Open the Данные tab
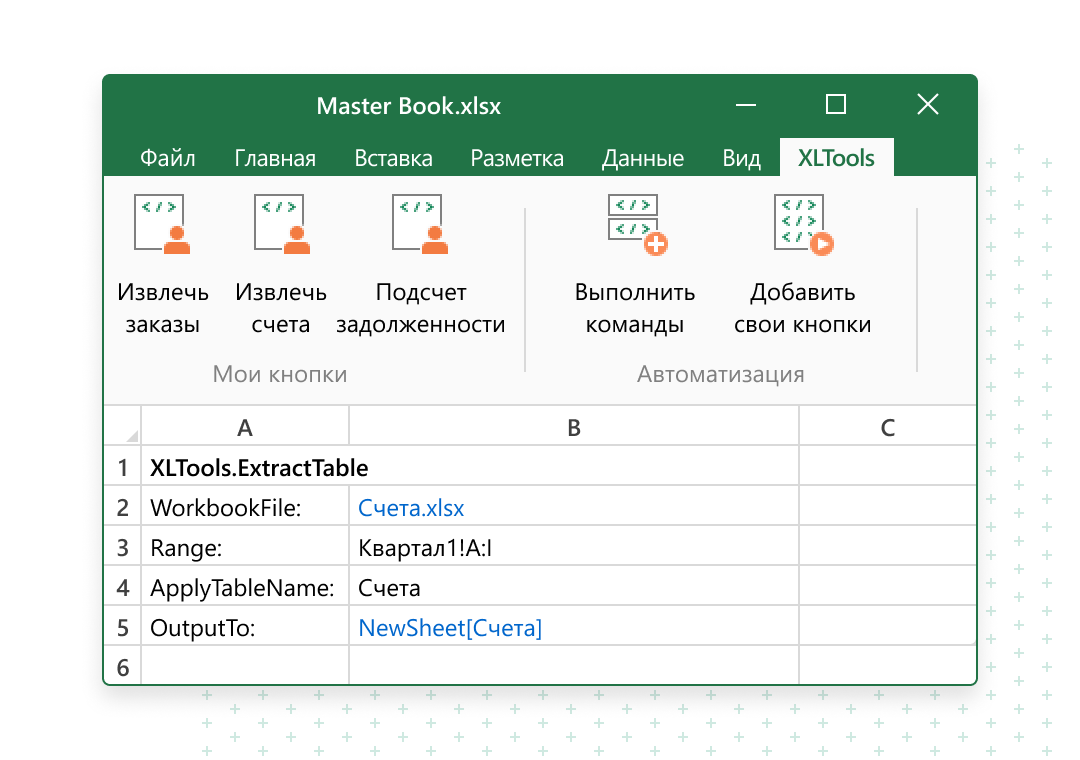1080x760 pixels. (643, 158)
